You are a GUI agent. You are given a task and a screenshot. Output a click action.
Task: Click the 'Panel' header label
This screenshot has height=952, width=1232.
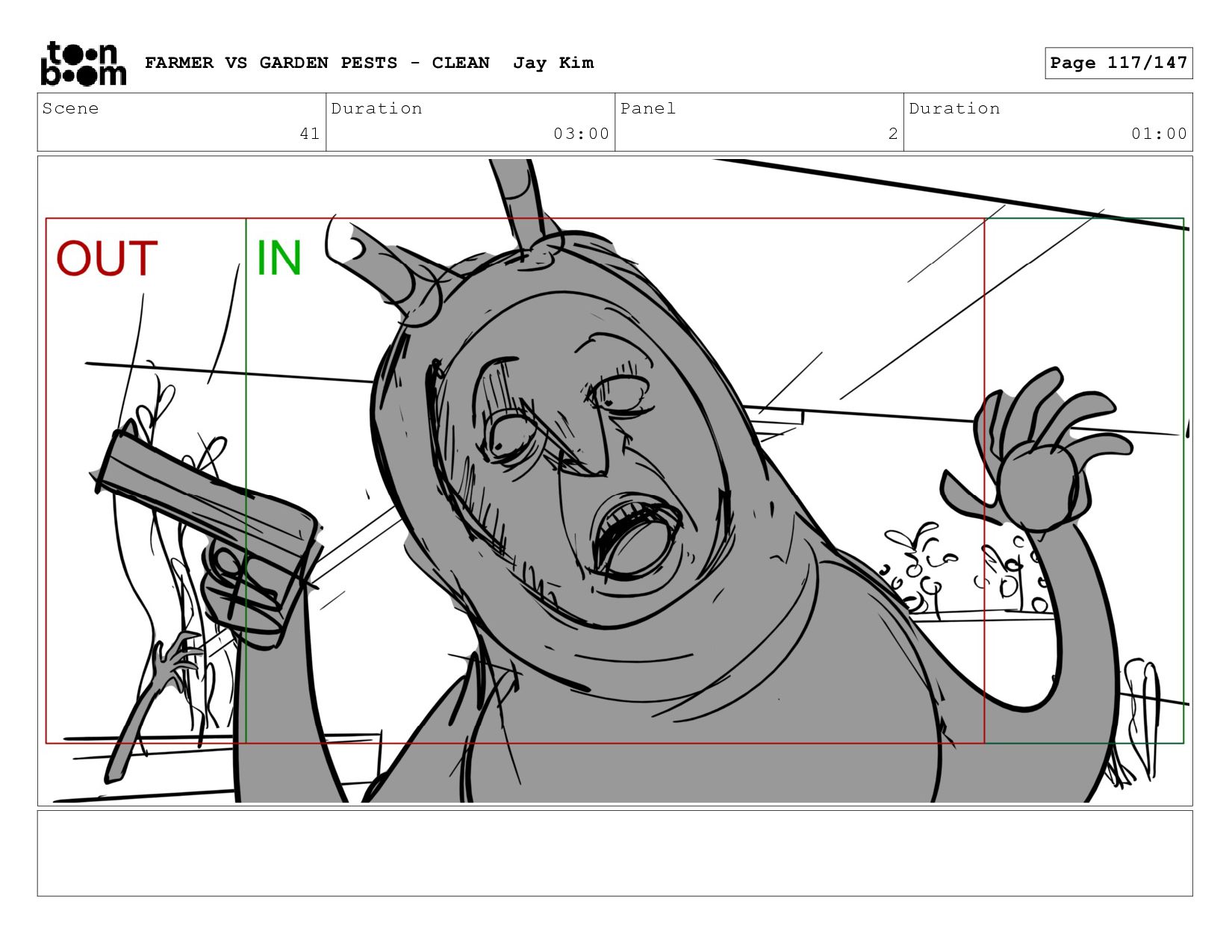(x=648, y=108)
